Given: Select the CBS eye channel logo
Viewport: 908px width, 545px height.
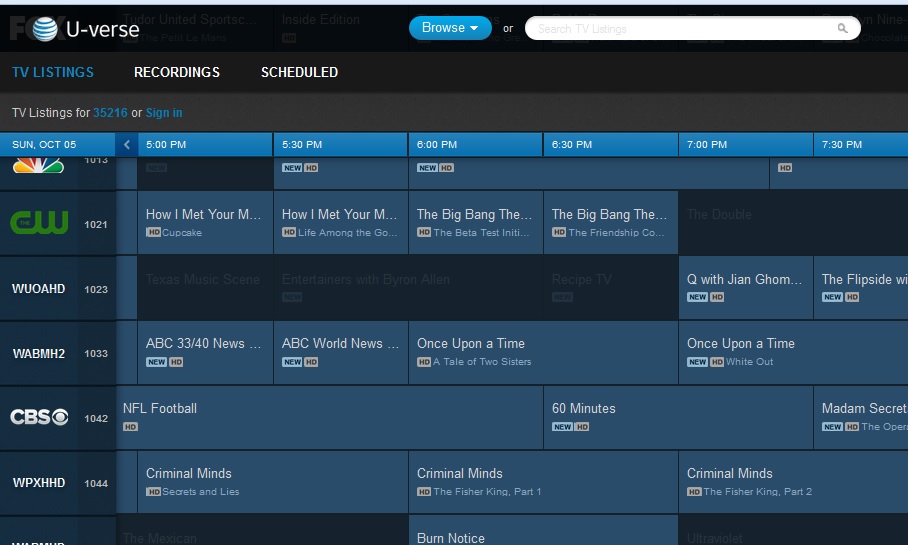Looking at the screenshot, I should tap(38, 418).
